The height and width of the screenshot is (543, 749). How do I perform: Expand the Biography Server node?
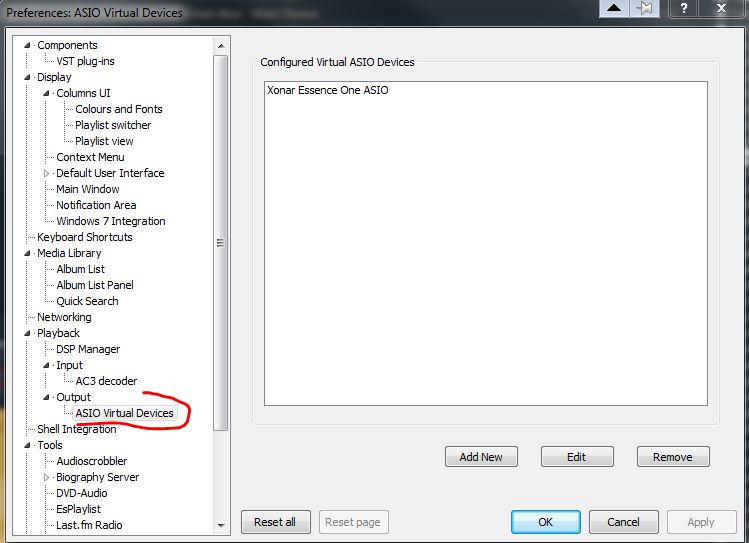coord(46,477)
